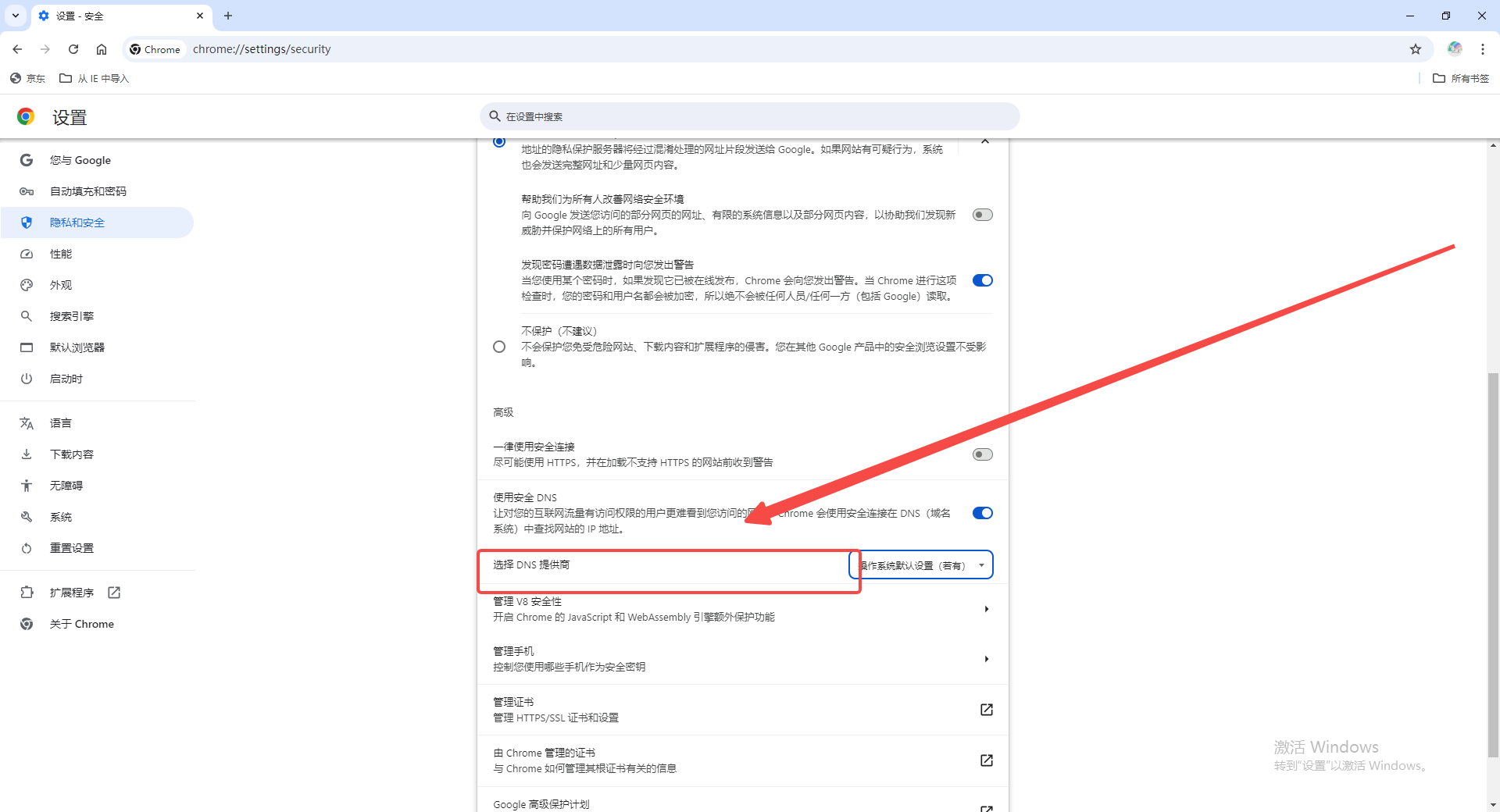Reload the settings page
Viewport: 1500px width, 812px height.
73,49
